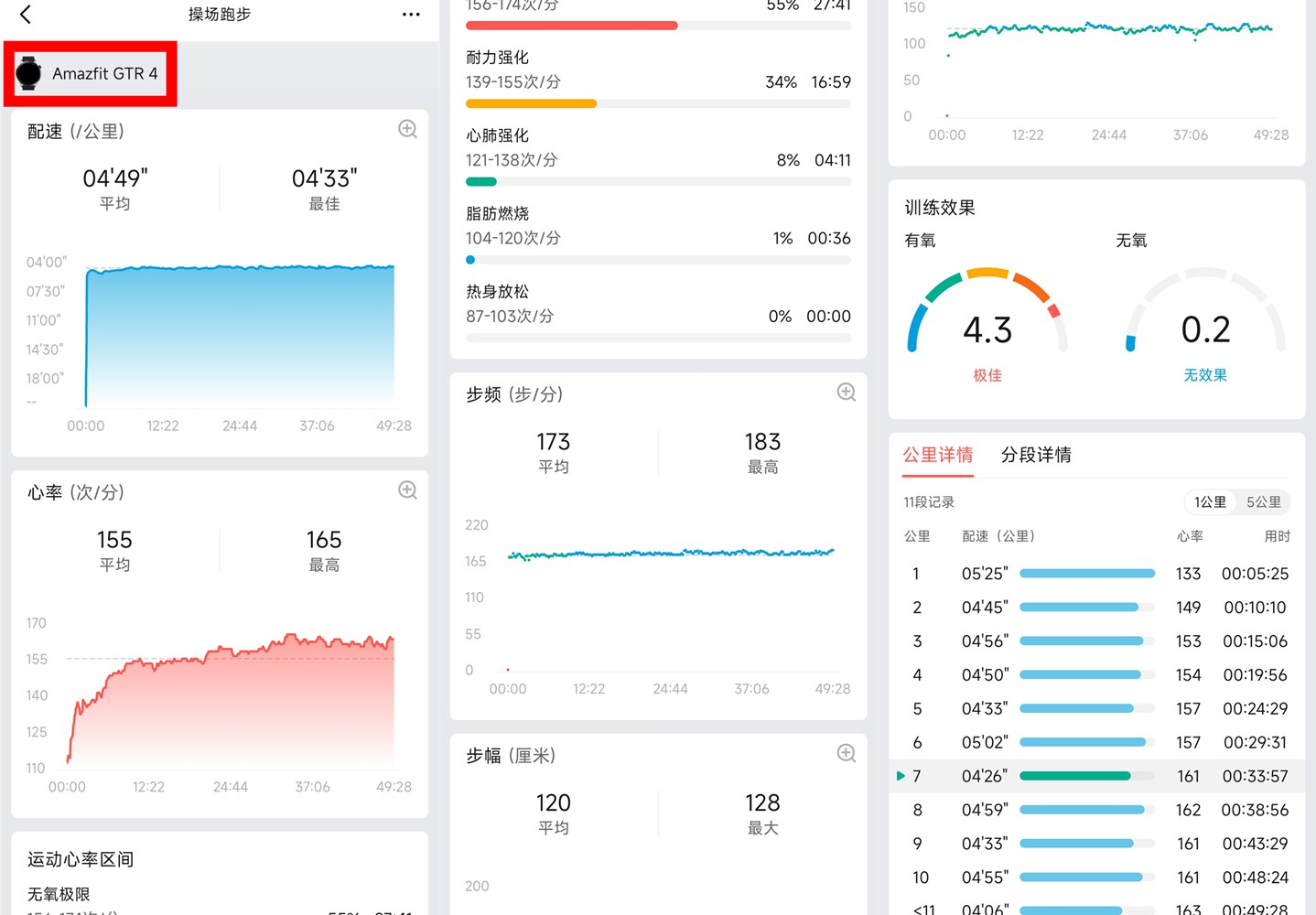
Task: Click the red heart rate area chart
Action: coord(231,700)
